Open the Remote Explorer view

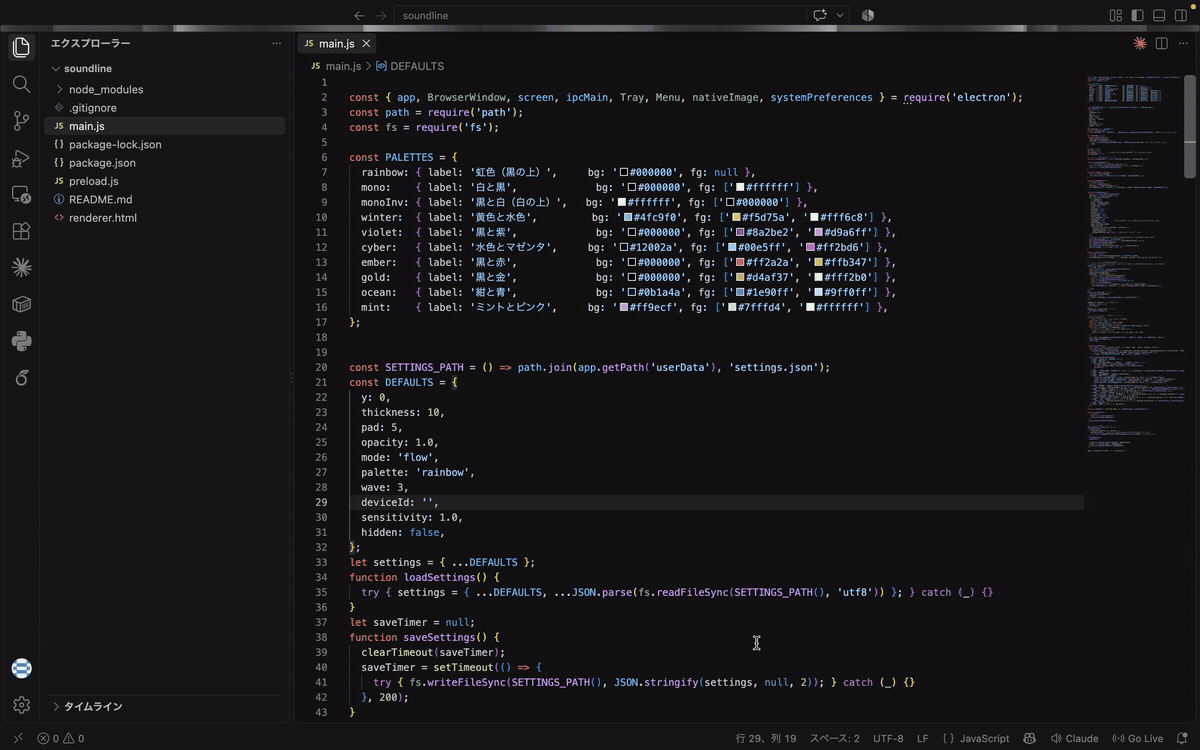coord(21,194)
